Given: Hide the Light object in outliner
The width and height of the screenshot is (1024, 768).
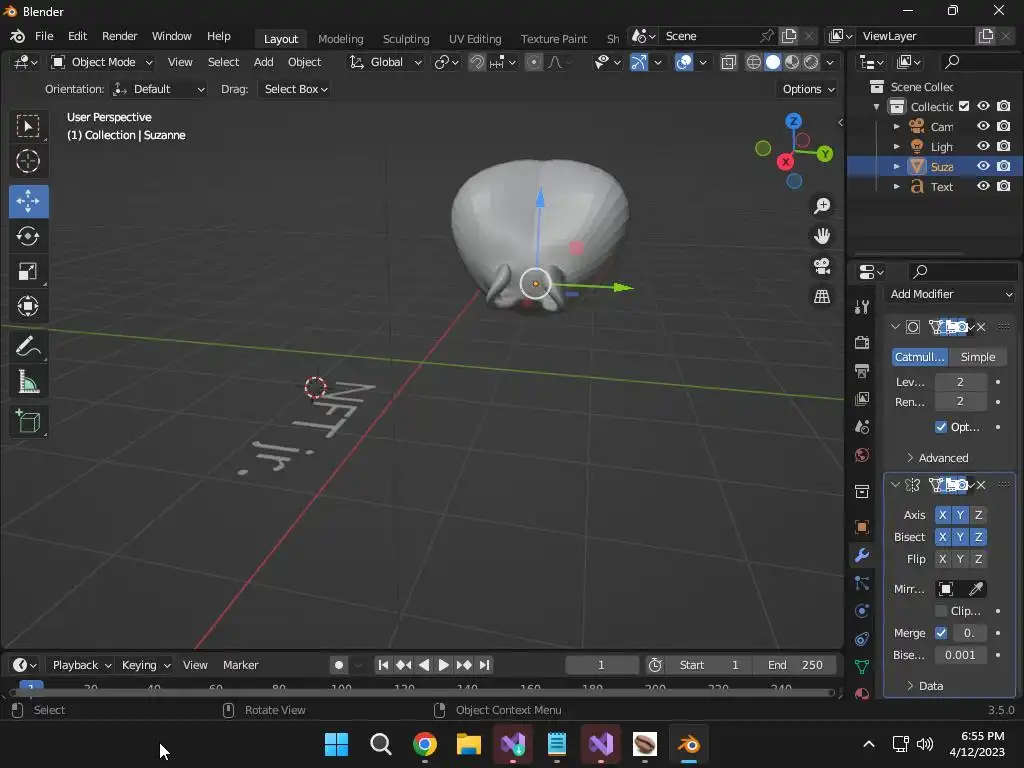Looking at the screenshot, I should (x=984, y=146).
